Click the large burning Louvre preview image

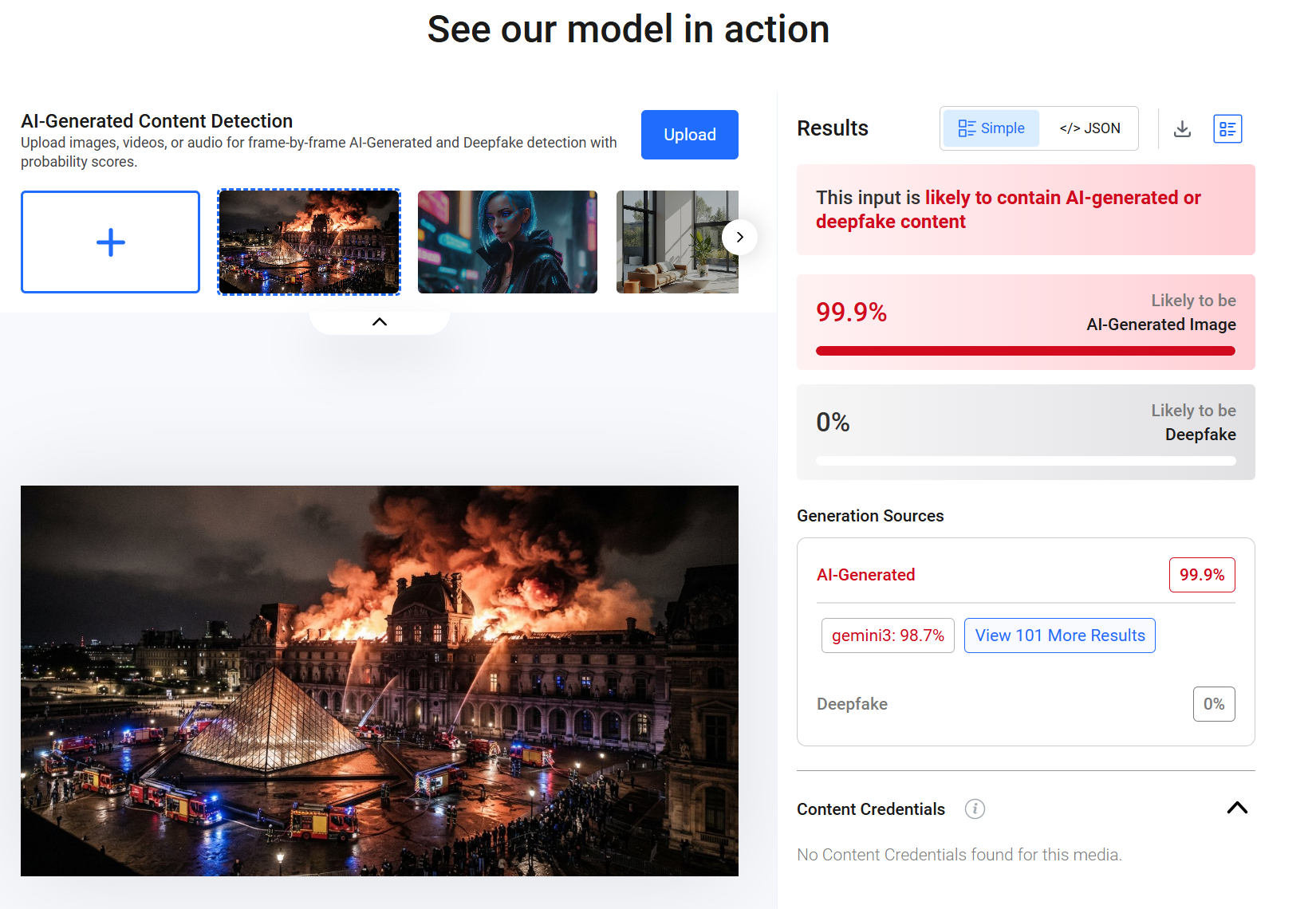[380, 681]
